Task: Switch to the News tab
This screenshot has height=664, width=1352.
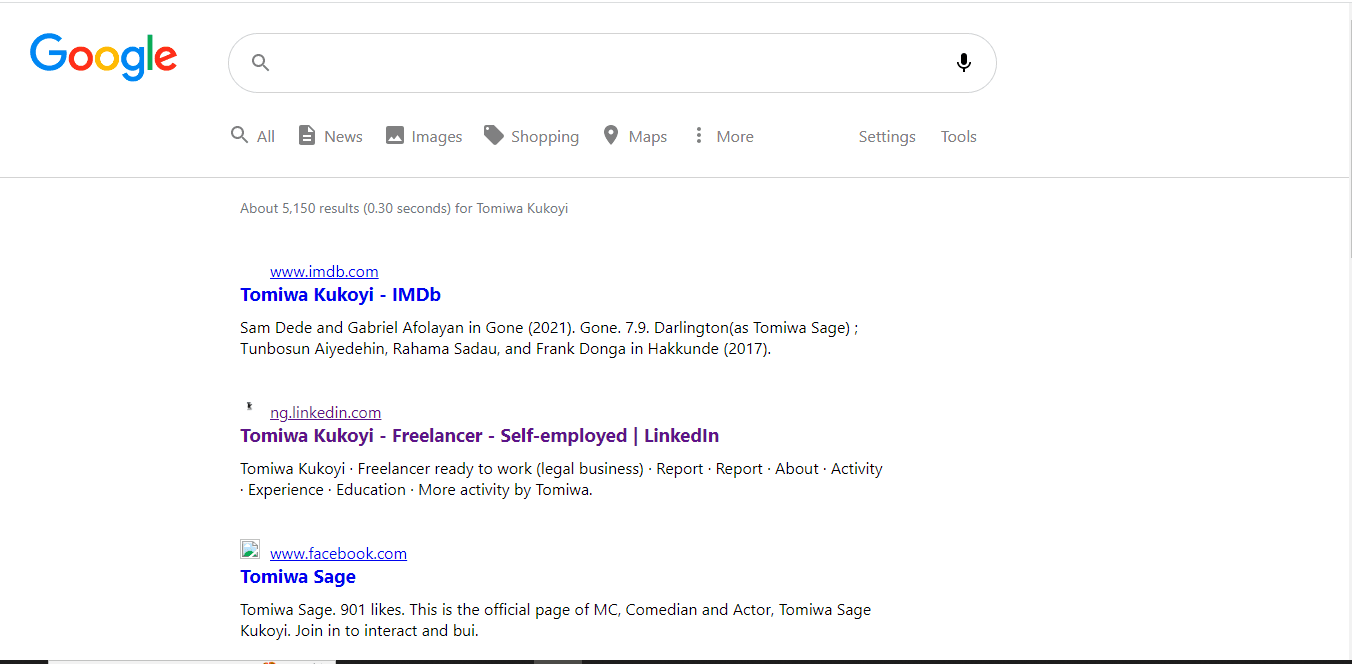Action: point(330,136)
